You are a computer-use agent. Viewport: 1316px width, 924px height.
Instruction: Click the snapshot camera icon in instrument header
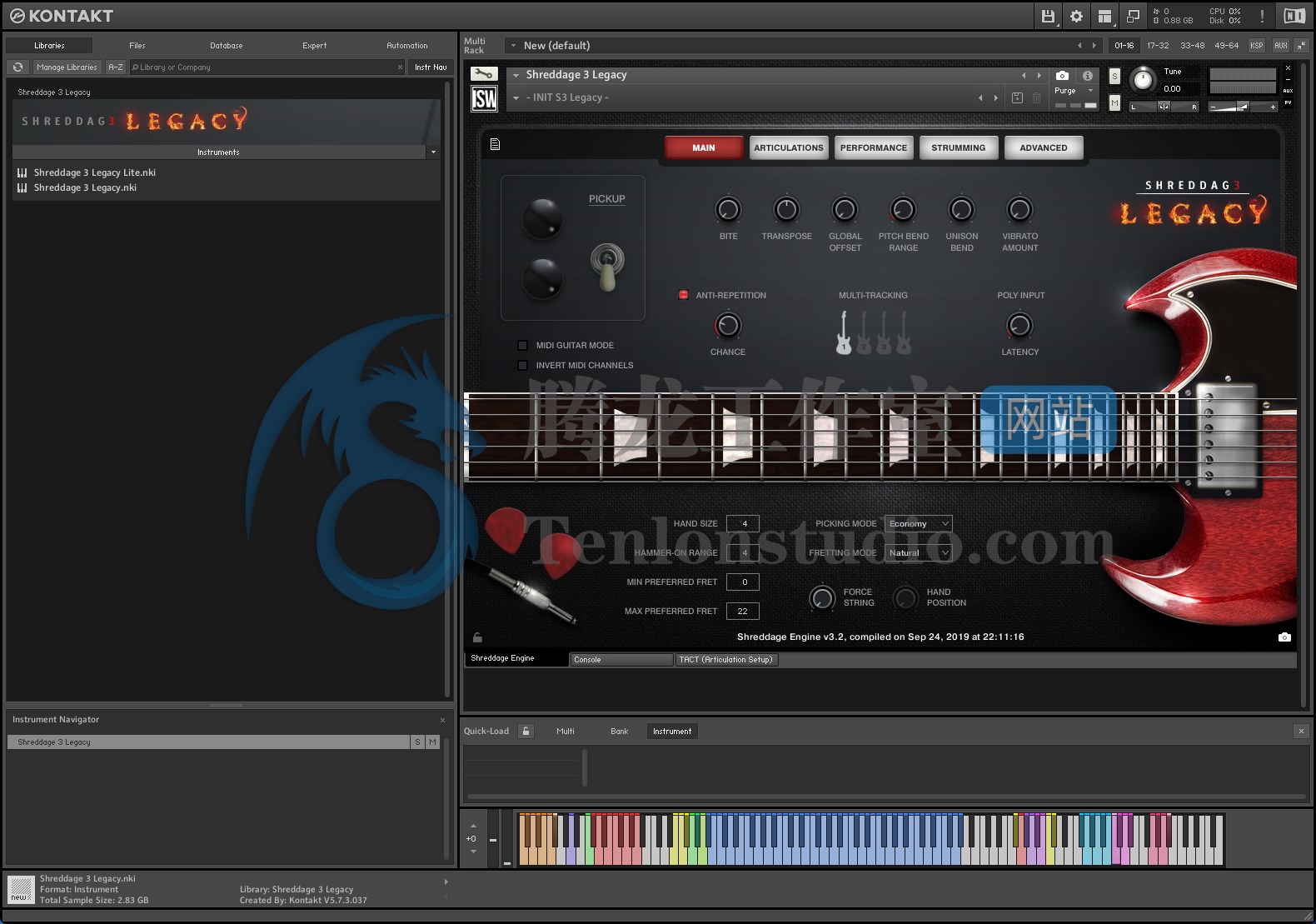click(1062, 75)
